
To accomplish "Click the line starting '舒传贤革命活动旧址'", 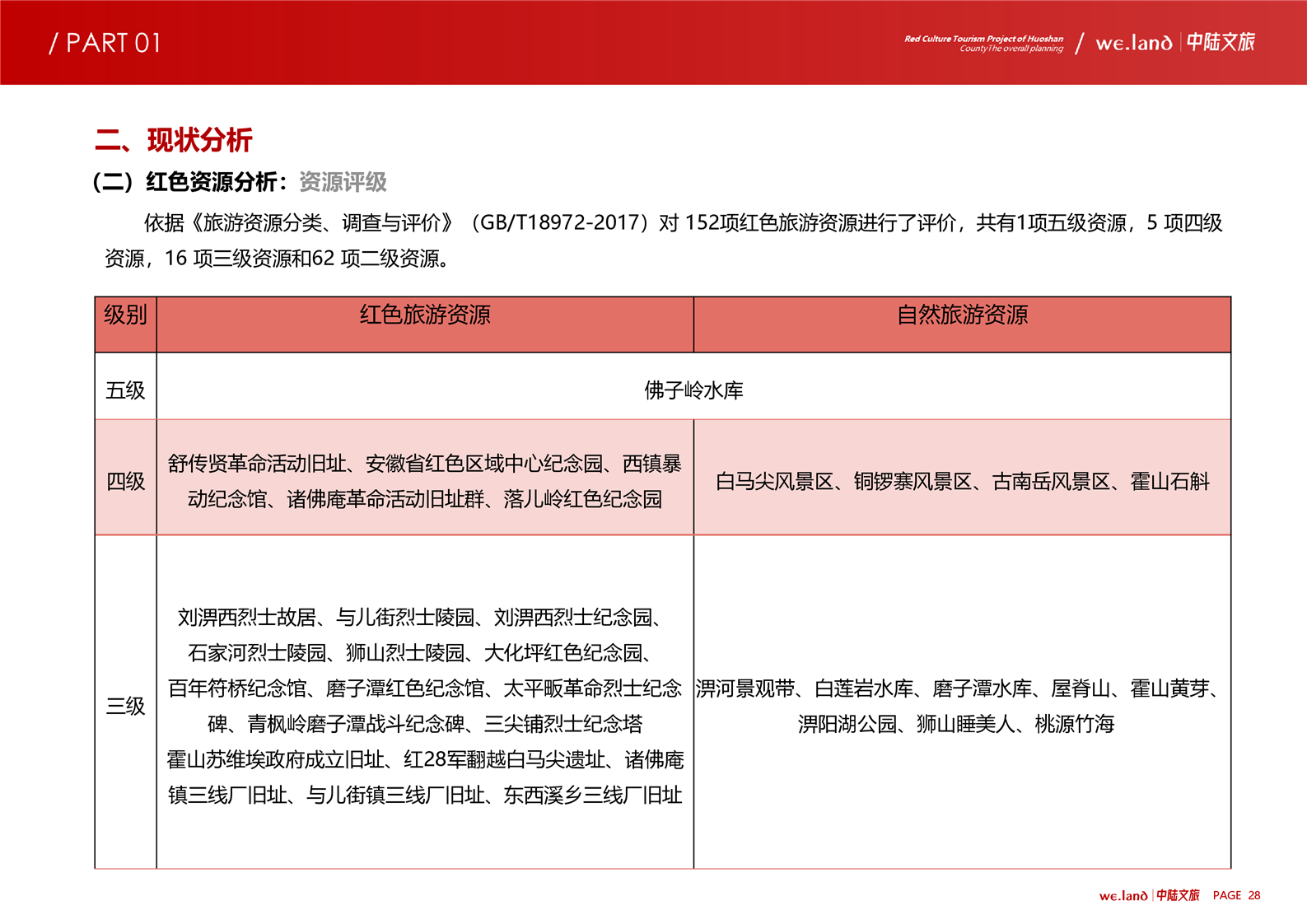I will point(425,464).
